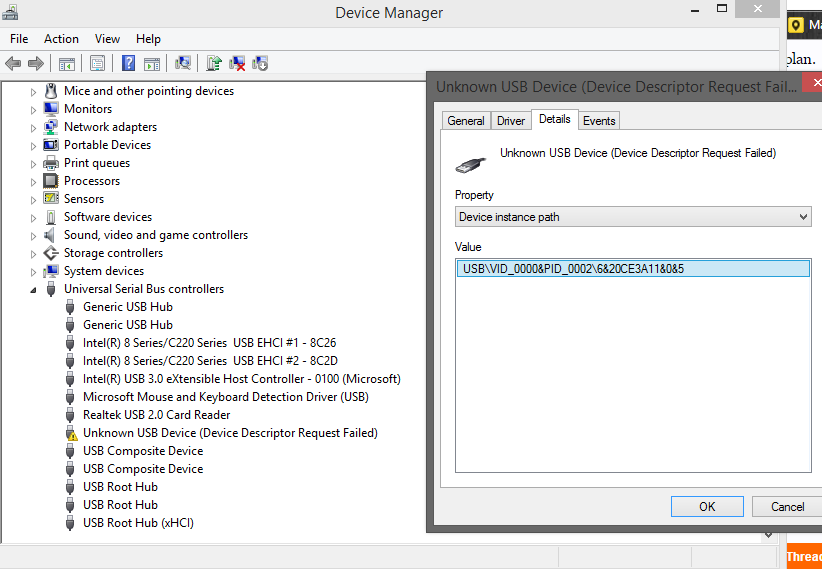This screenshot has width=822, height=569.
Task: Click the USB cable icon in Properties dialog
Action: coord(470,165)
